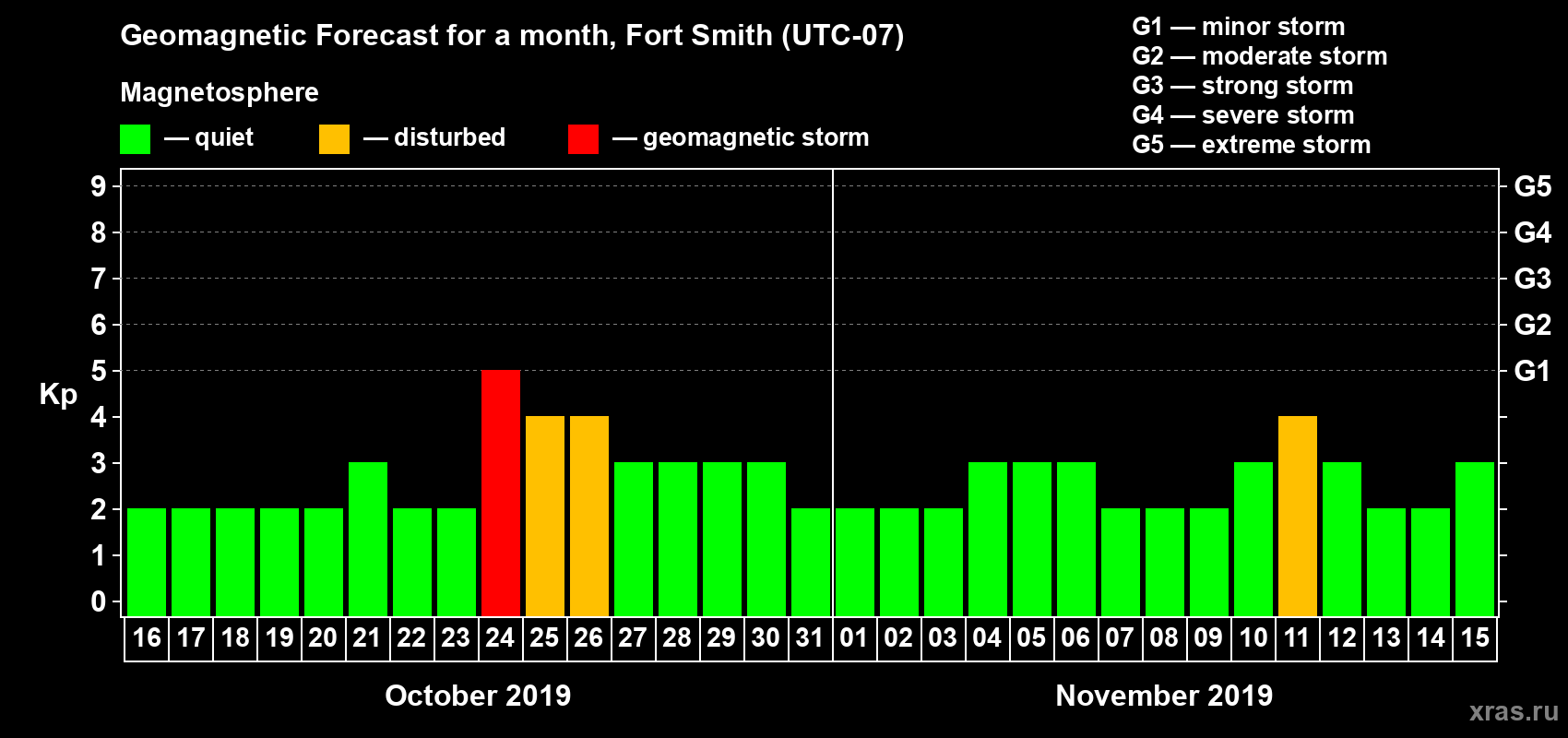Click the Kp axis value 9
Screen dimensions: 1568x738
(99, 186)
